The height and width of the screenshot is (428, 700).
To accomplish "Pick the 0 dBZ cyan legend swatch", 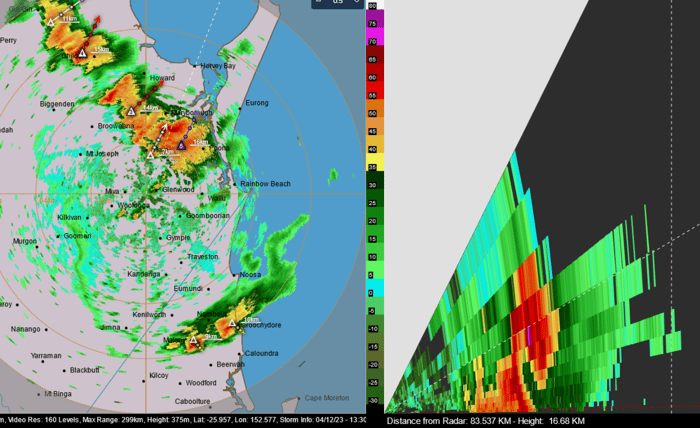I will point(375,288).
